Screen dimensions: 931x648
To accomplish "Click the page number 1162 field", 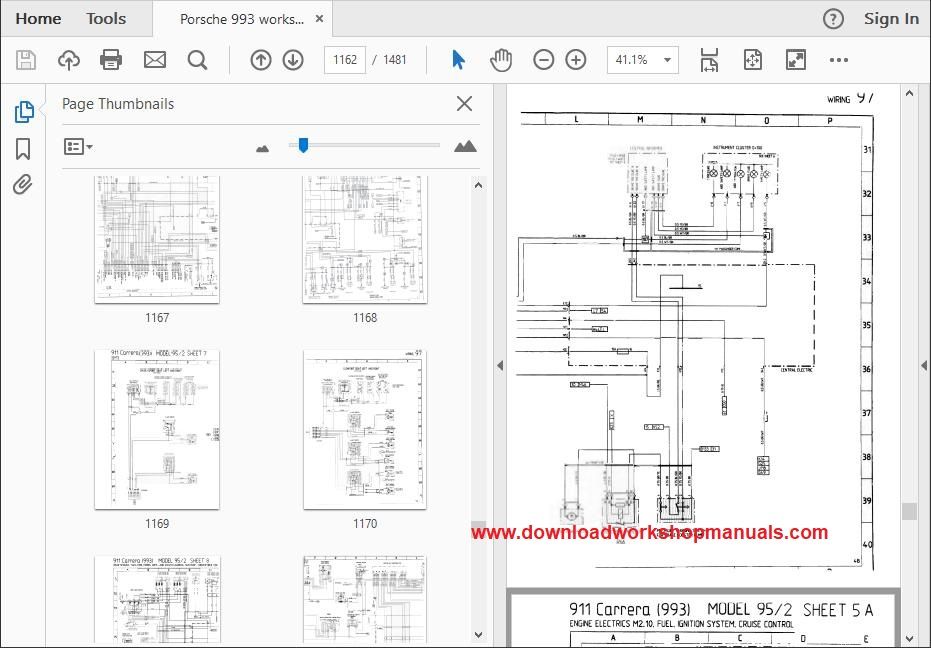I will 345,60.
